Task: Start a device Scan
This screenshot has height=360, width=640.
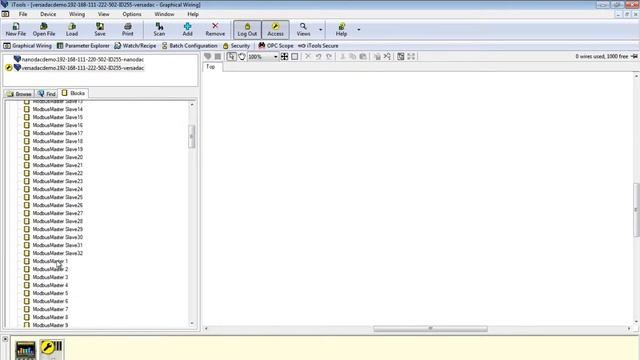Action: [159, 29]
